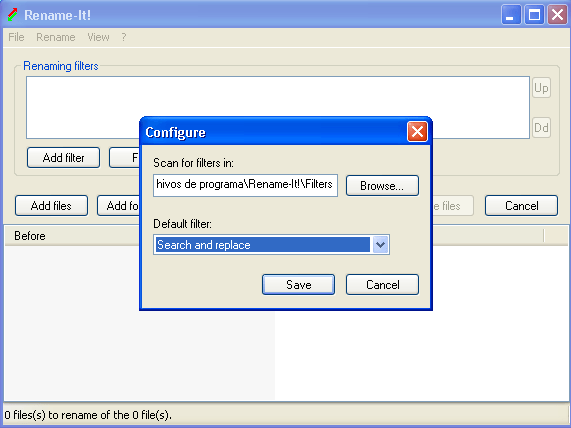The image size is (571, 428).
Task: Select the Search and replace combo box
Action: click(271, 245)
